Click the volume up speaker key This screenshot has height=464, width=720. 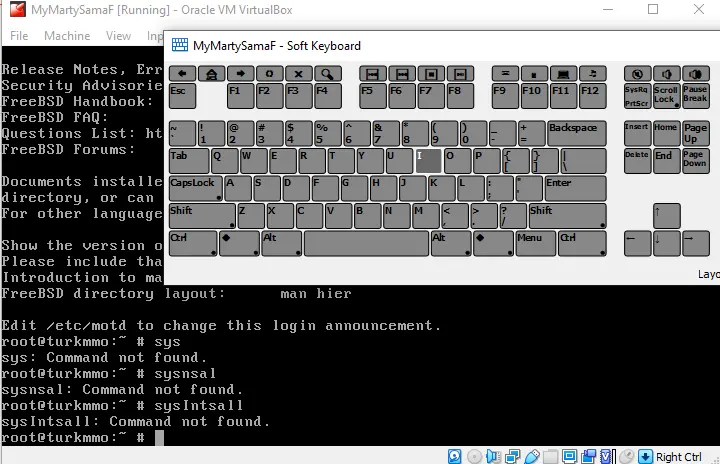point(696,74)
